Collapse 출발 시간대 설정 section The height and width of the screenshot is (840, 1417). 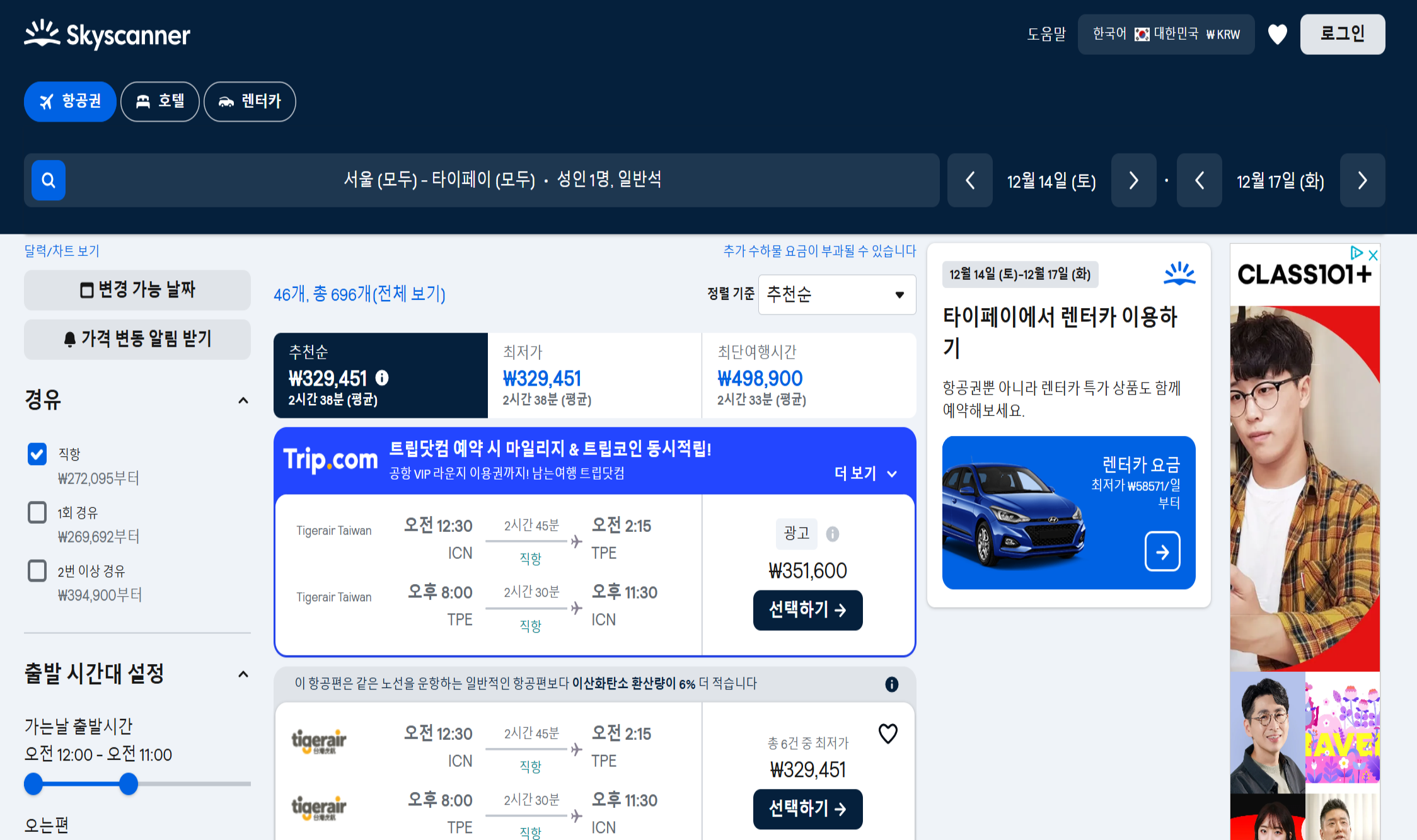(243, 674)
